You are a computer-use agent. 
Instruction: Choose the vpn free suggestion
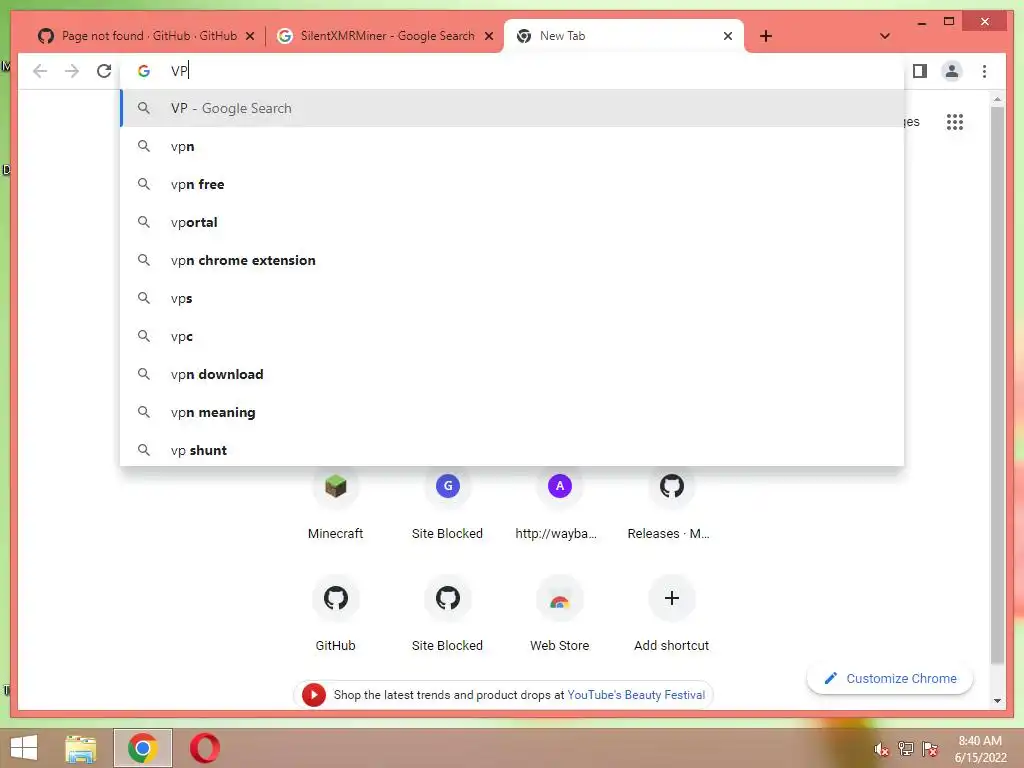(x=513, y=184)
